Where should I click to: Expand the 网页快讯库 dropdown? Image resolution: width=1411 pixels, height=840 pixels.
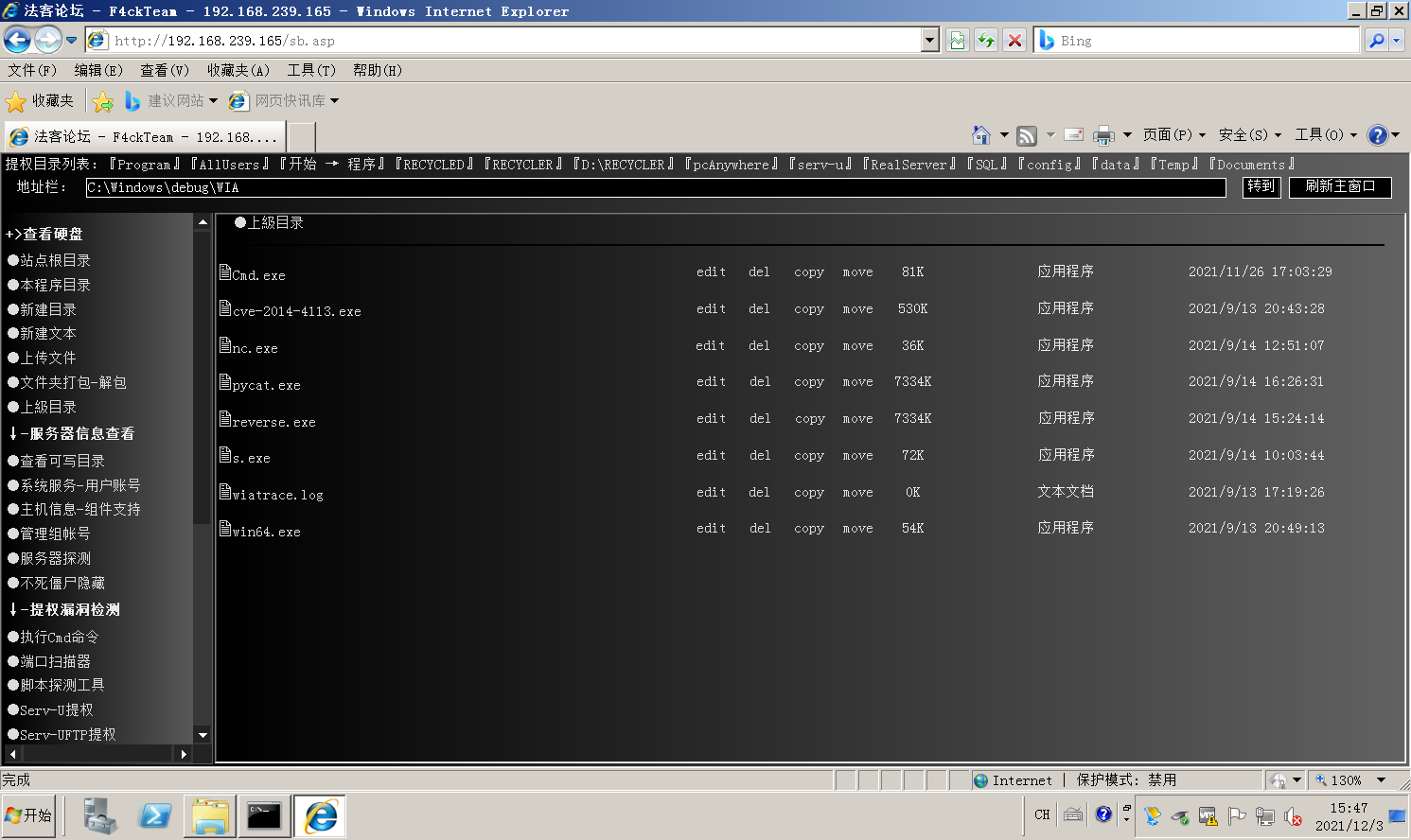[334, 101]
